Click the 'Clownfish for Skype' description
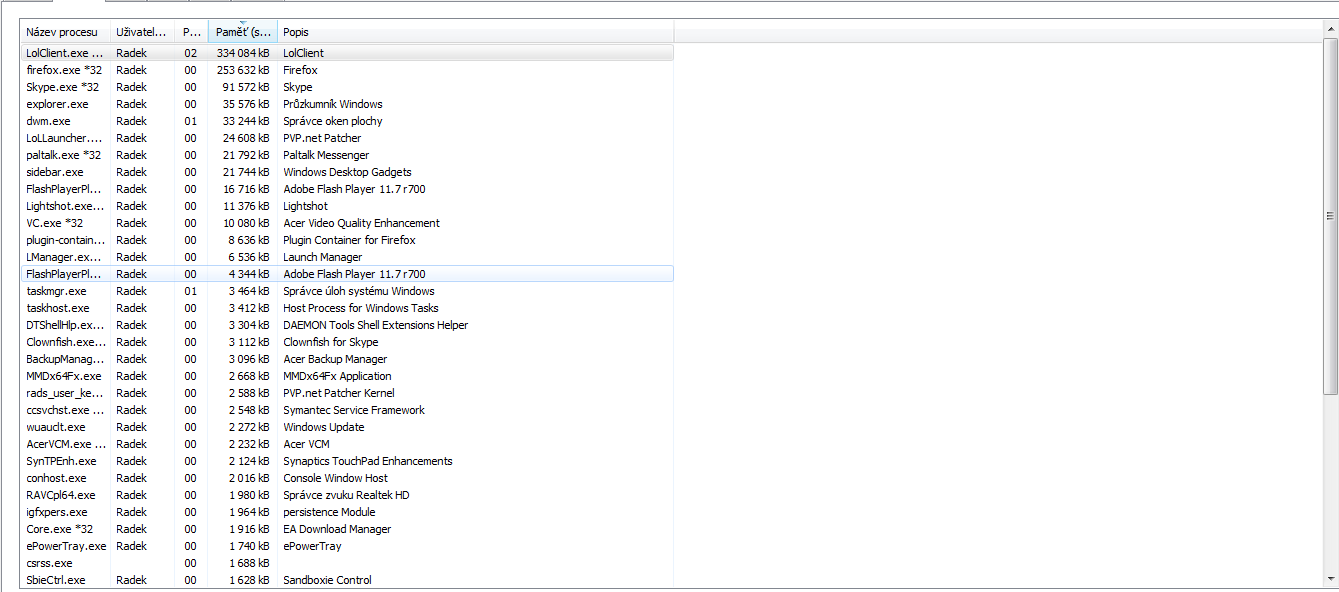The width and height of the screenshot is (1339, 592). [330, 342]
